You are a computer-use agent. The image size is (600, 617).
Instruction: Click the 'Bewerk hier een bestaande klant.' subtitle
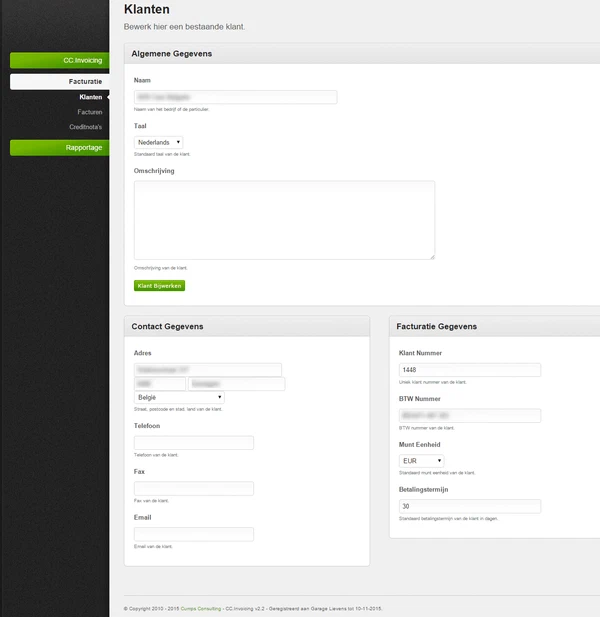pos(184,27)
